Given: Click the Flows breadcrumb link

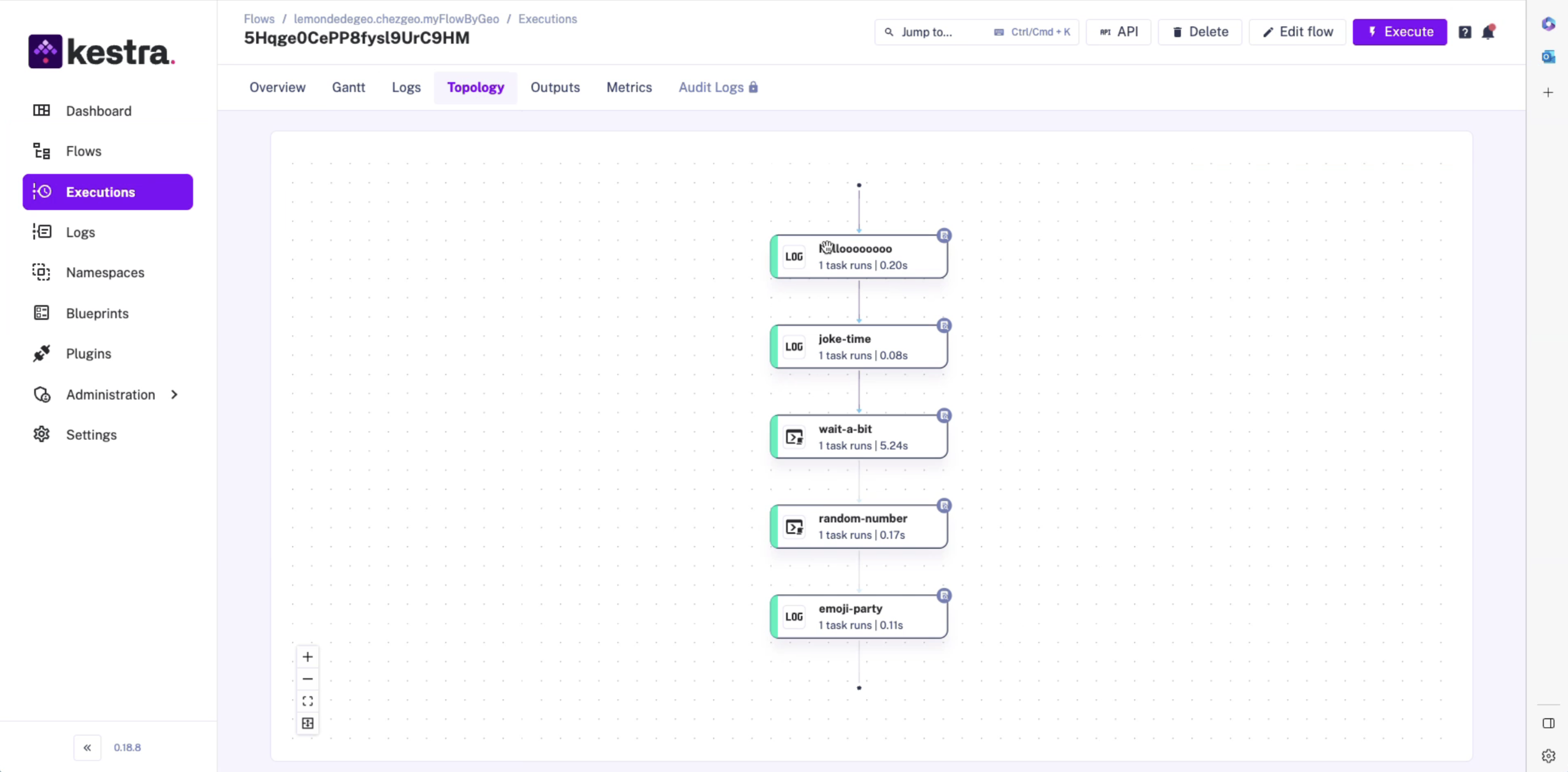Looking at the screenshot, I should [259, 19].
